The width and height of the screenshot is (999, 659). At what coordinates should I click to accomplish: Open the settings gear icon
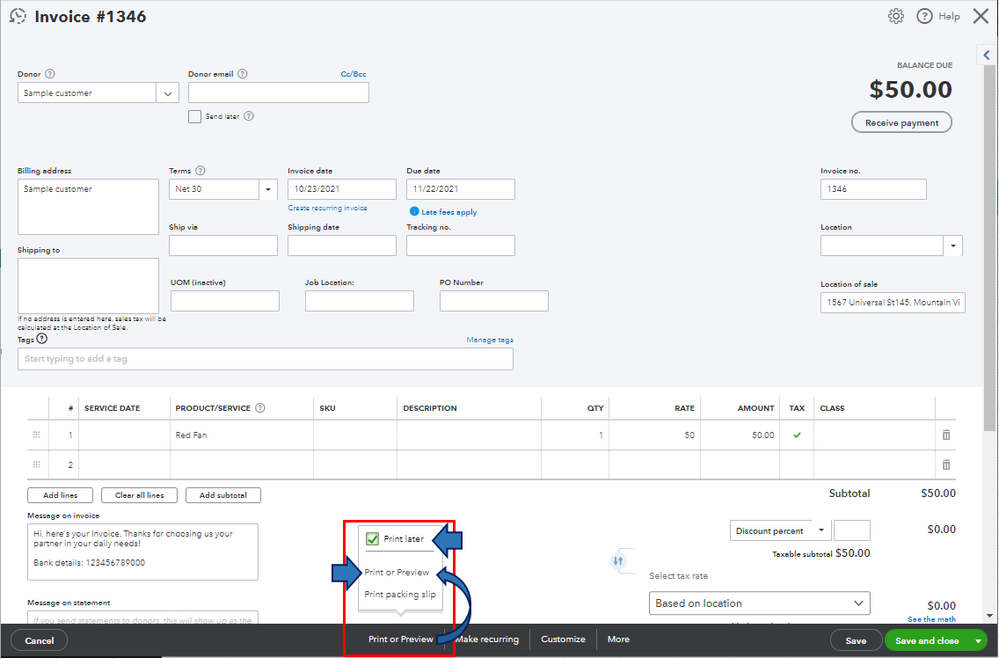896,16
